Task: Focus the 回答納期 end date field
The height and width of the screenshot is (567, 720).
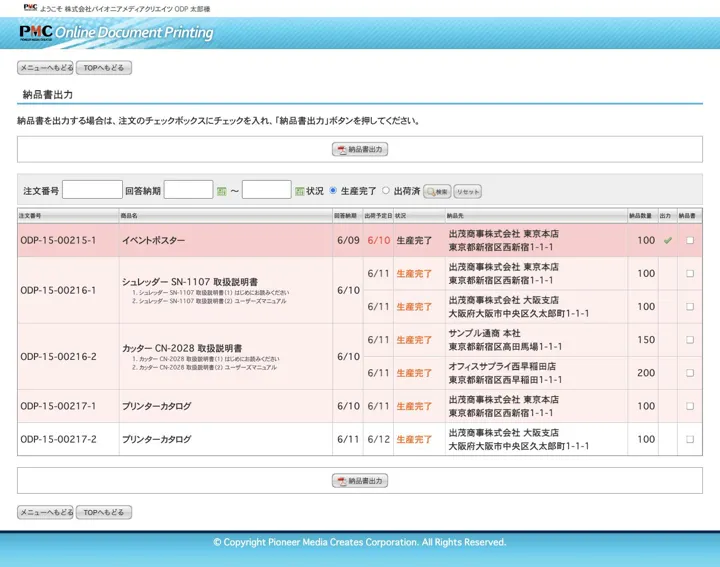Action: point(266,190)
